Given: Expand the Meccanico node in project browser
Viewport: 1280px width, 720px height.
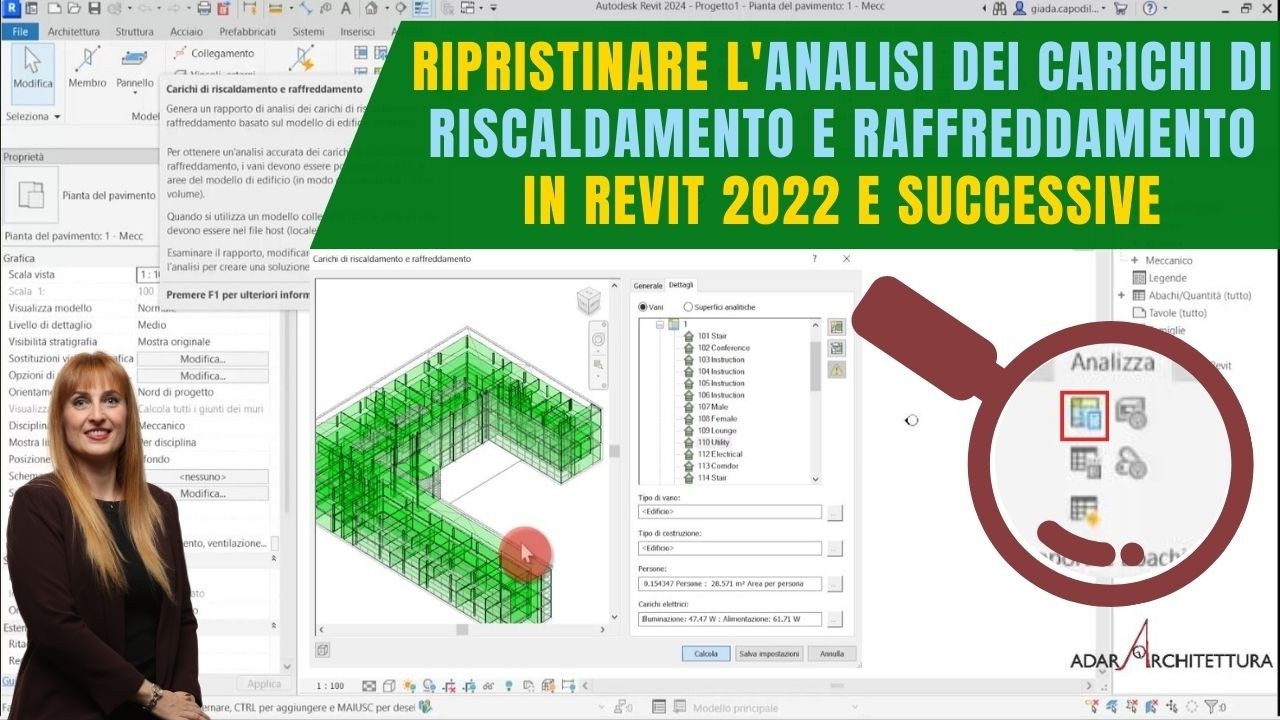Looking at the screenshot, I should 1135,260.
